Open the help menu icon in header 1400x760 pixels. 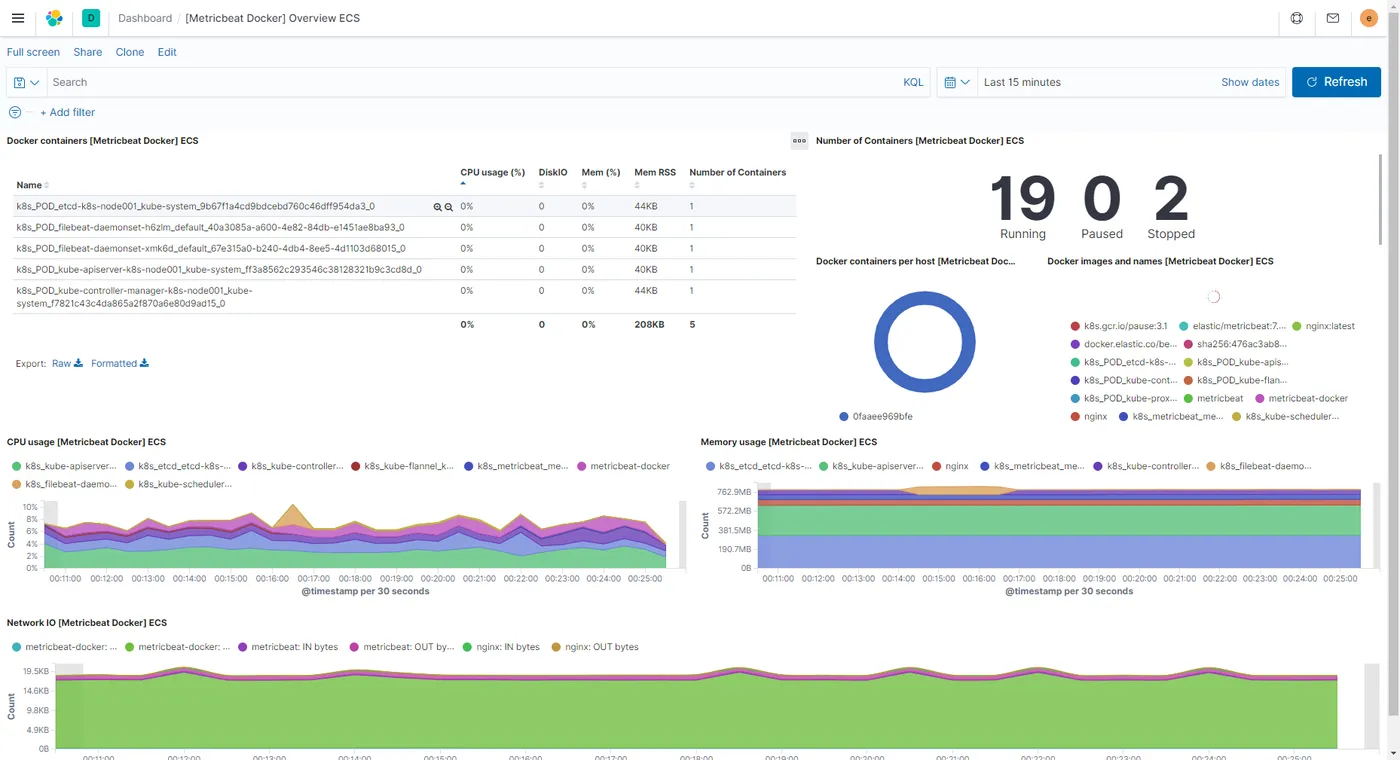point(1297,18)
